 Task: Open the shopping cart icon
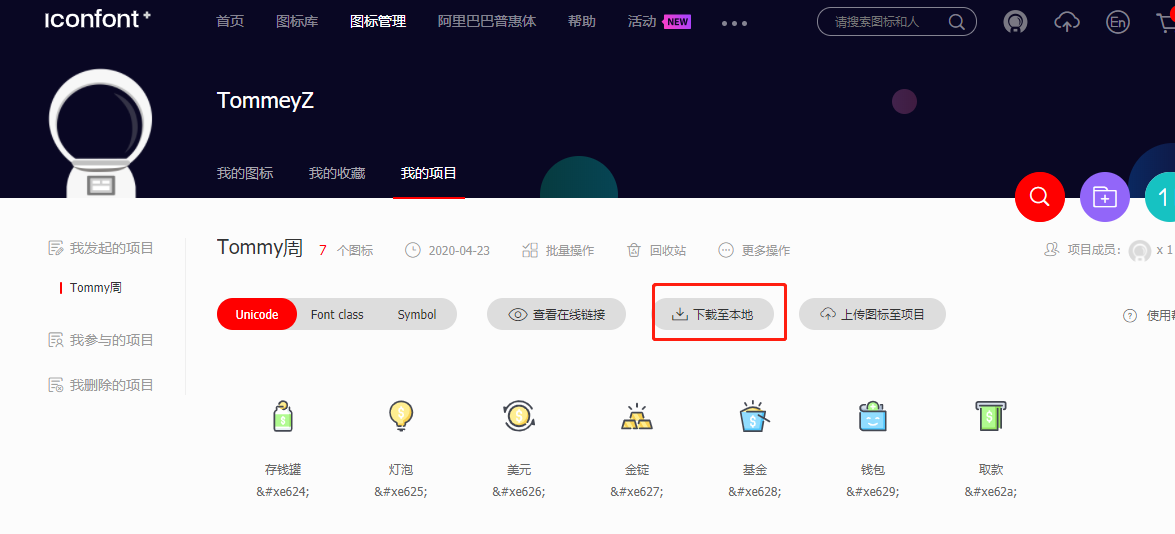(1165, 22)
